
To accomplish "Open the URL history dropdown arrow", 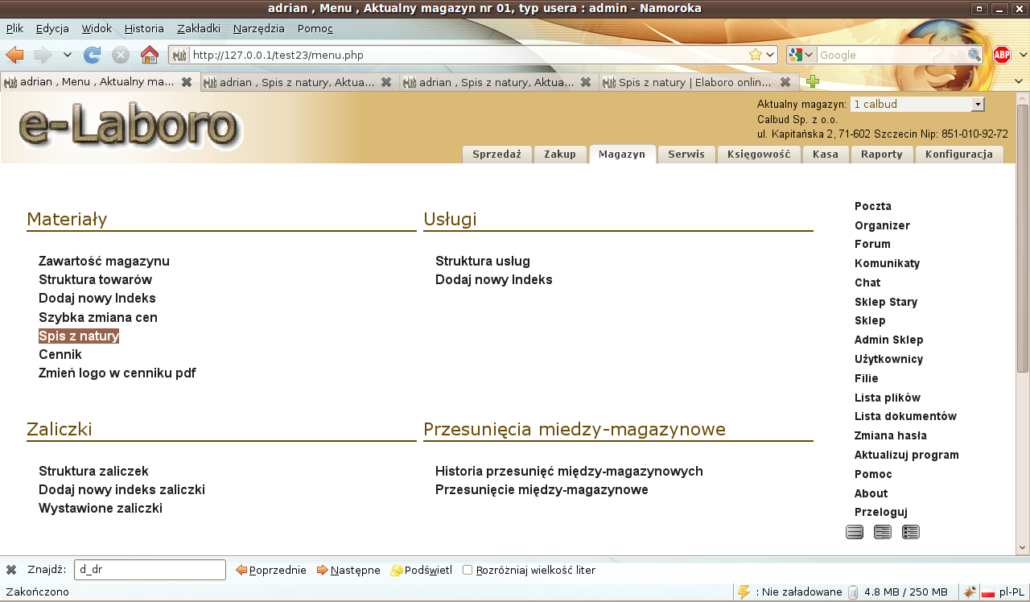I will (773, 55).
